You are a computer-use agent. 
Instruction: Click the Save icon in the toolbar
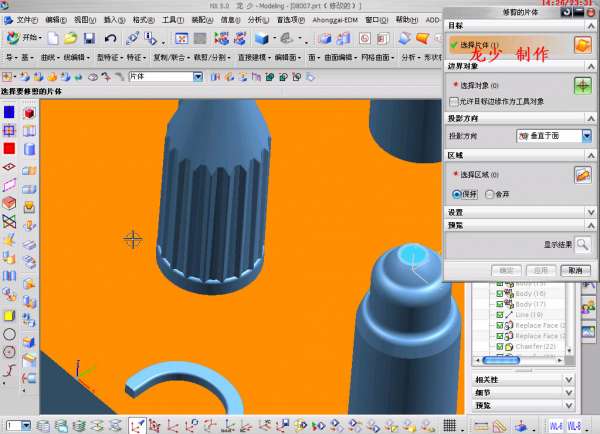point(90,38)
